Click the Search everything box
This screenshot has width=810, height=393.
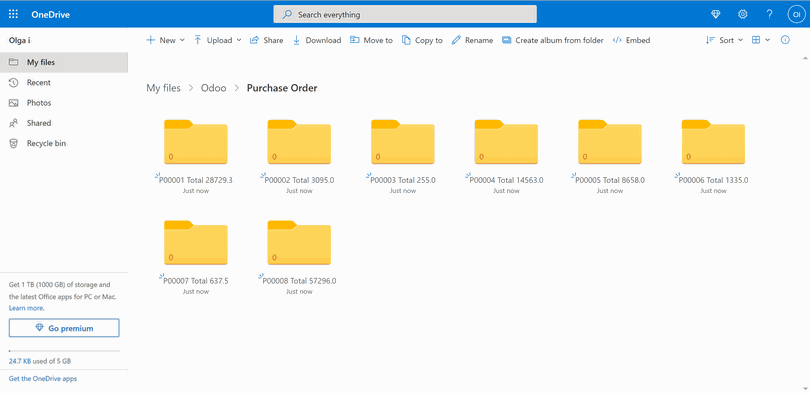[x=405, y=14]
